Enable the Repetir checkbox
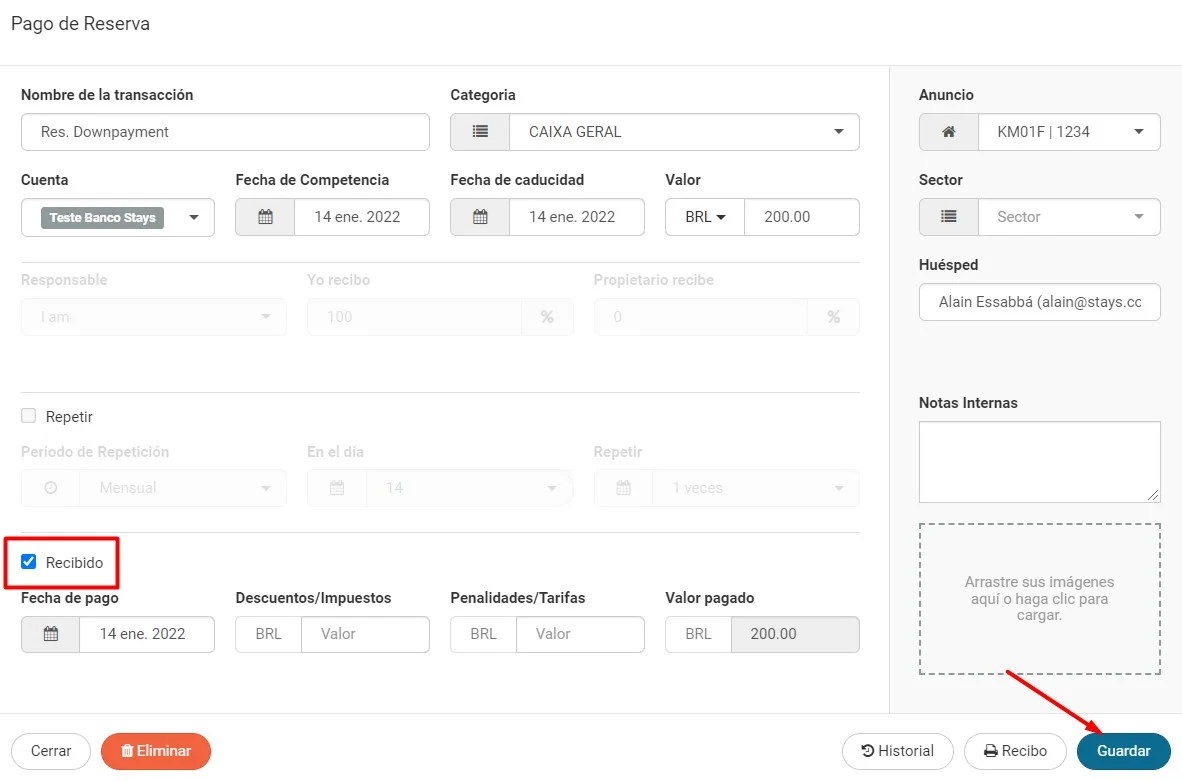Screen dimensions: 1182x781 (29, 416)
